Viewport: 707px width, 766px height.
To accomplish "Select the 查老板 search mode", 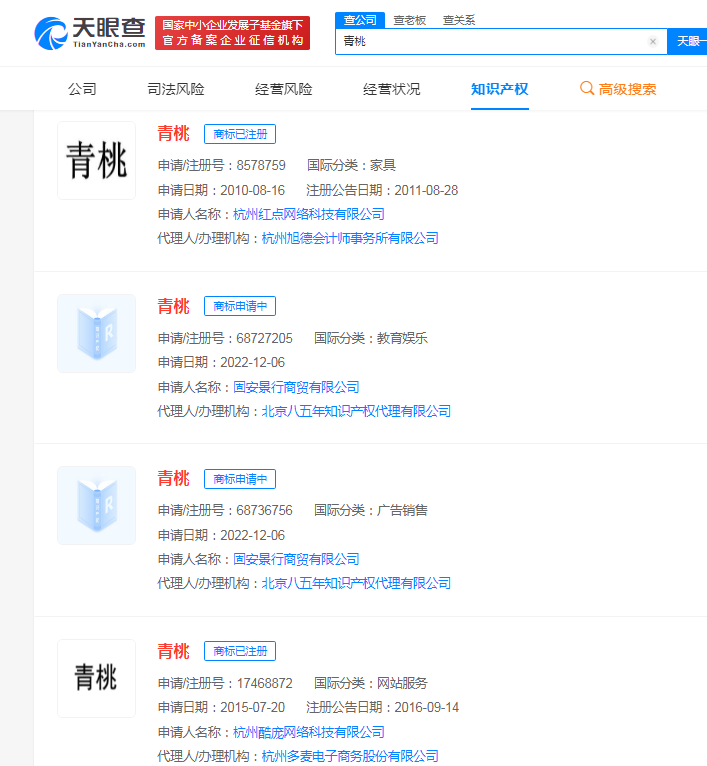I will [x=411, y=19].
